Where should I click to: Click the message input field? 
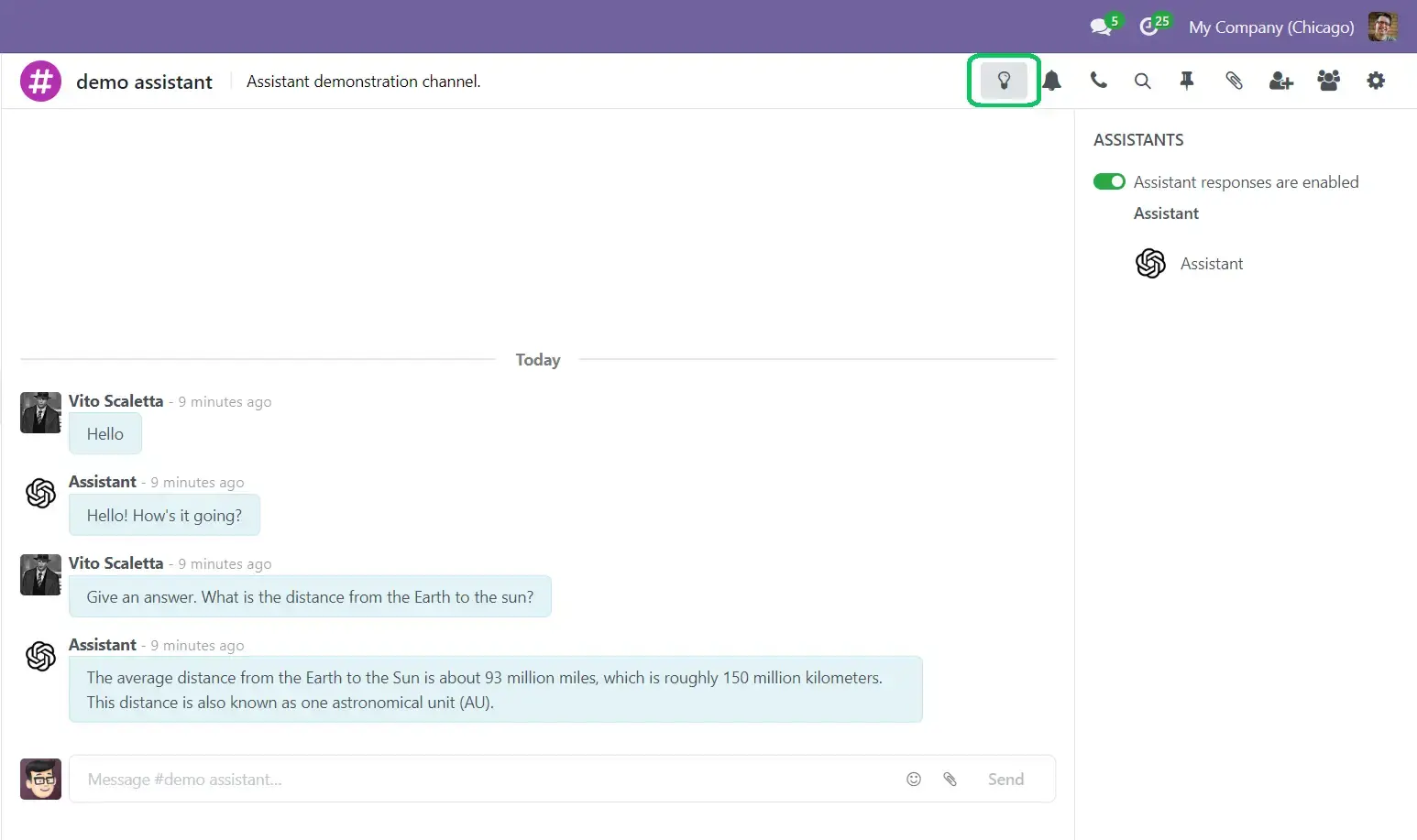(x=486, y=779)
